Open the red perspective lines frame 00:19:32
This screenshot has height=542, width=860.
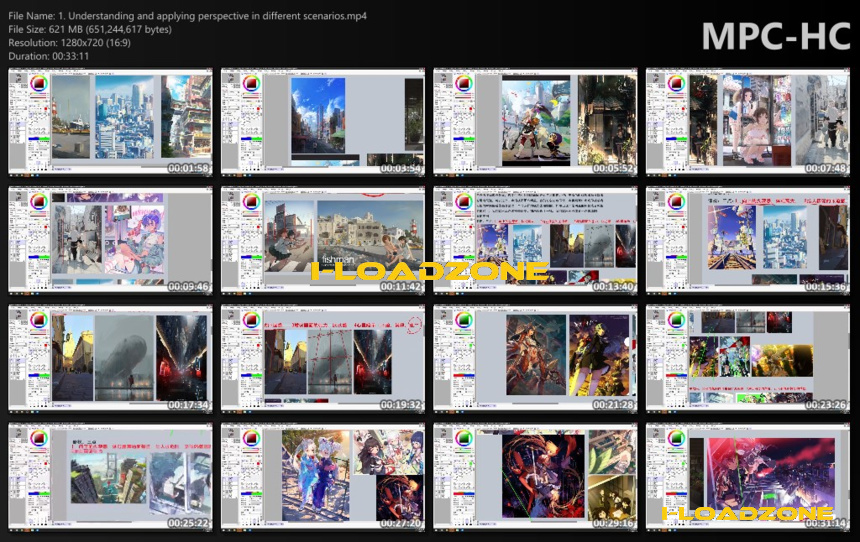323,359
